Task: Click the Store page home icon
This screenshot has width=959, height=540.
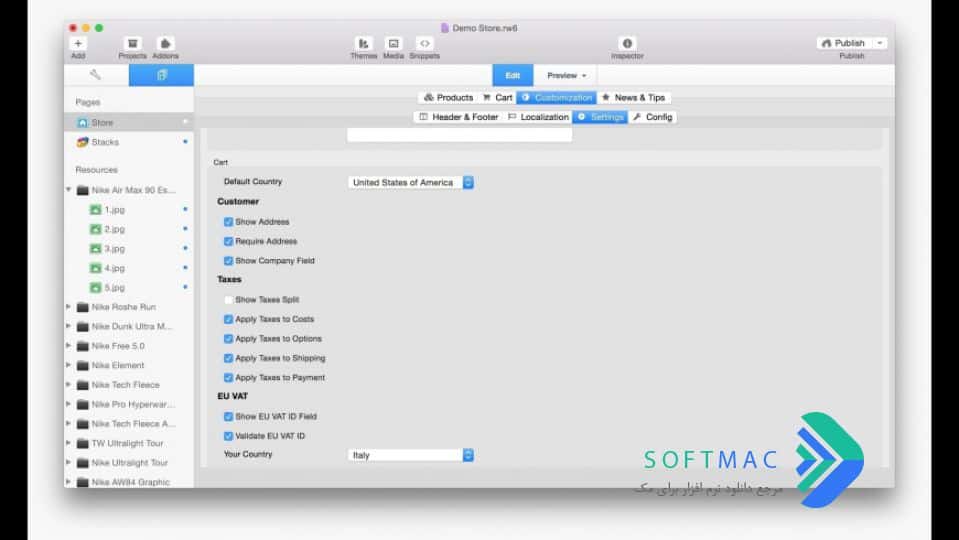Action: (83, 123)
